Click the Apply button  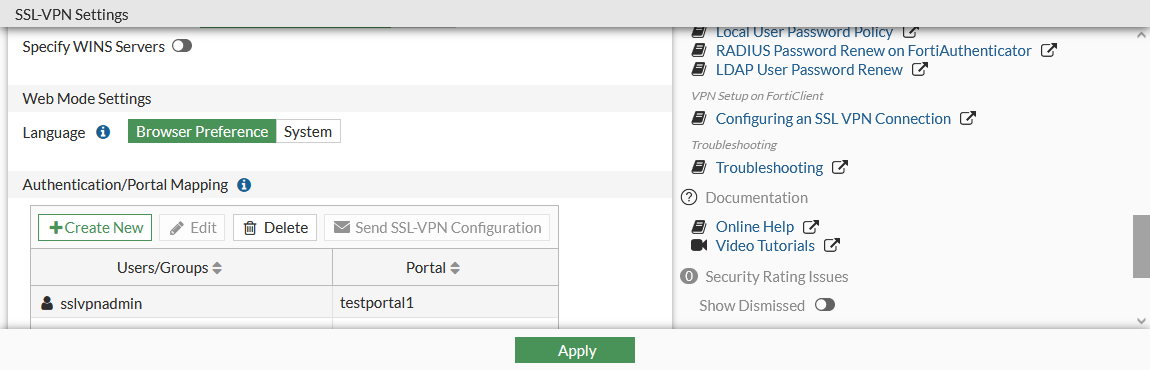[575, 350]
